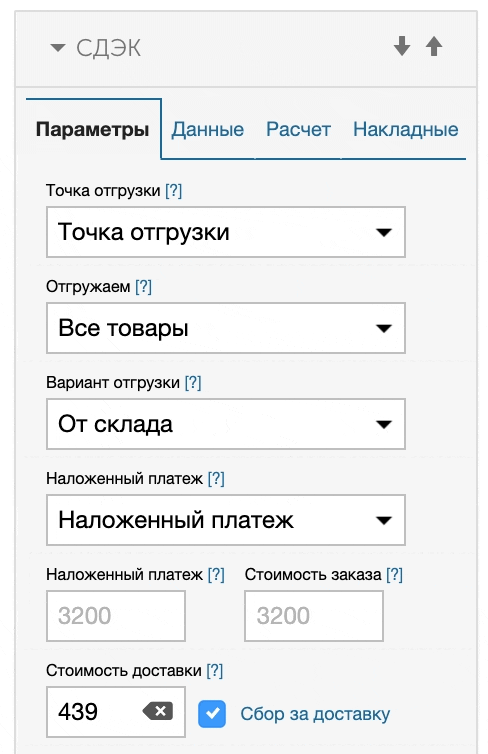The width and height of the screenshot is (488, 754).
Task: Clear the delivery cost value 439
Action: (158, 711)
